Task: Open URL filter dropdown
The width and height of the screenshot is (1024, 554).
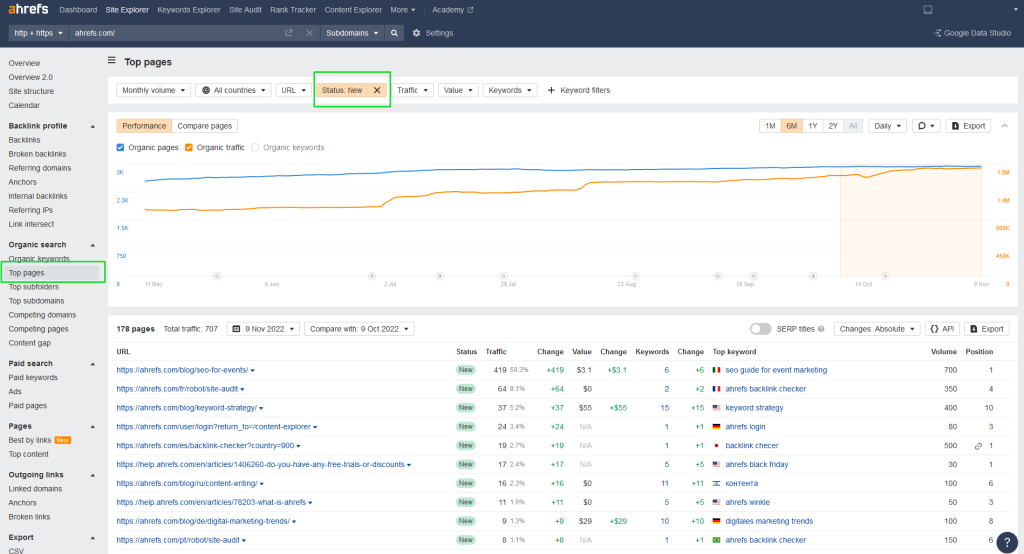Action: [293, 90]
